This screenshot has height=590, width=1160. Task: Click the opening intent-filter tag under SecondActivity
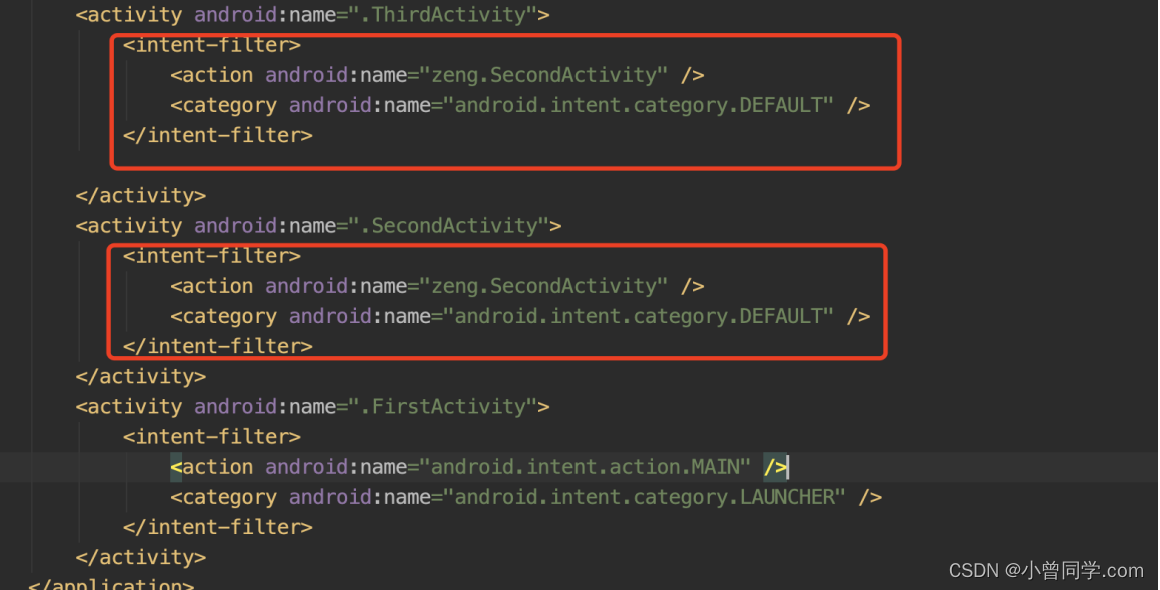[x=212, y=256]
